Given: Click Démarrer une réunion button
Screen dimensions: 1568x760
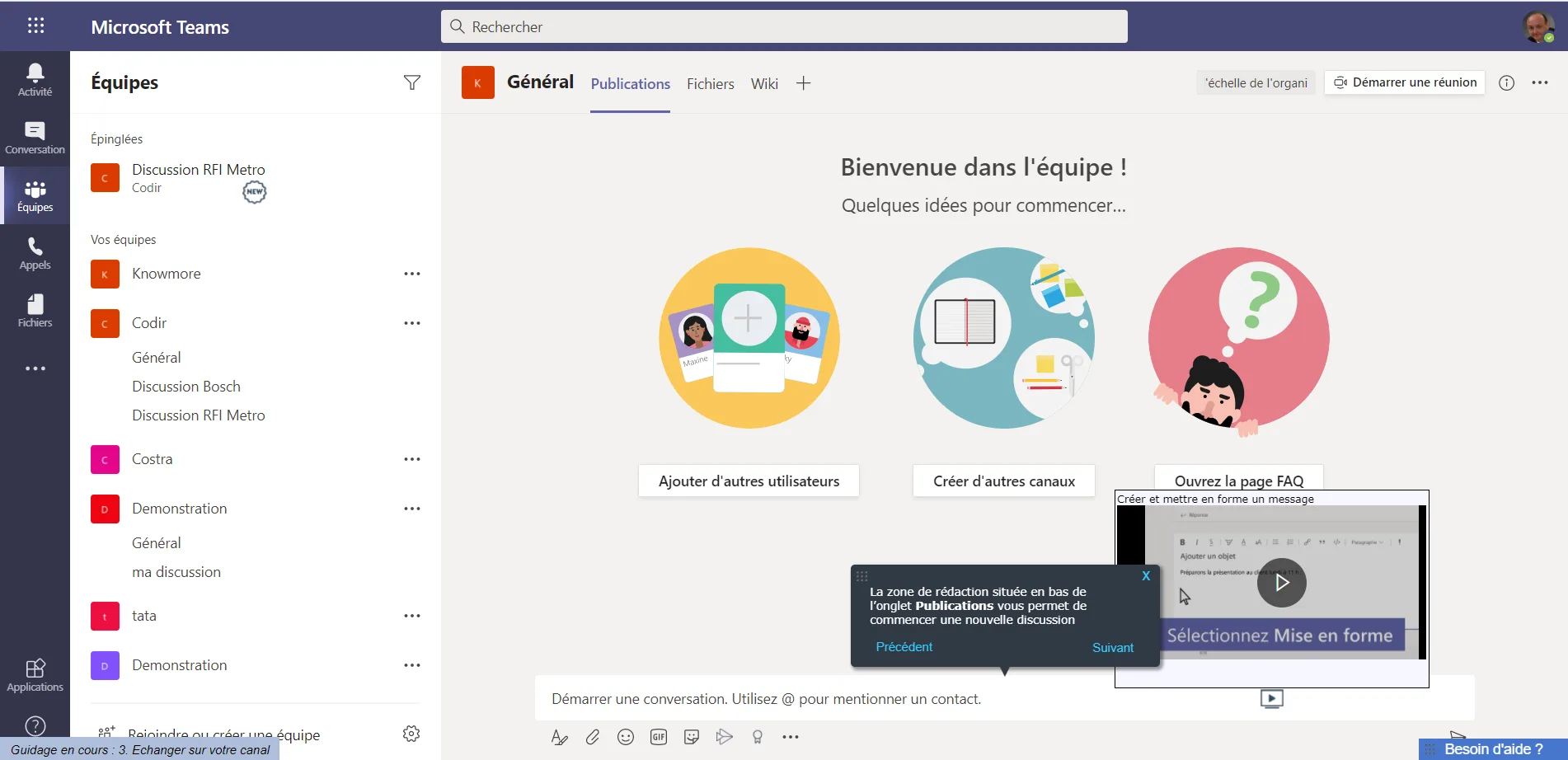Looking at the screenshot, I should tap(1405, 82).
